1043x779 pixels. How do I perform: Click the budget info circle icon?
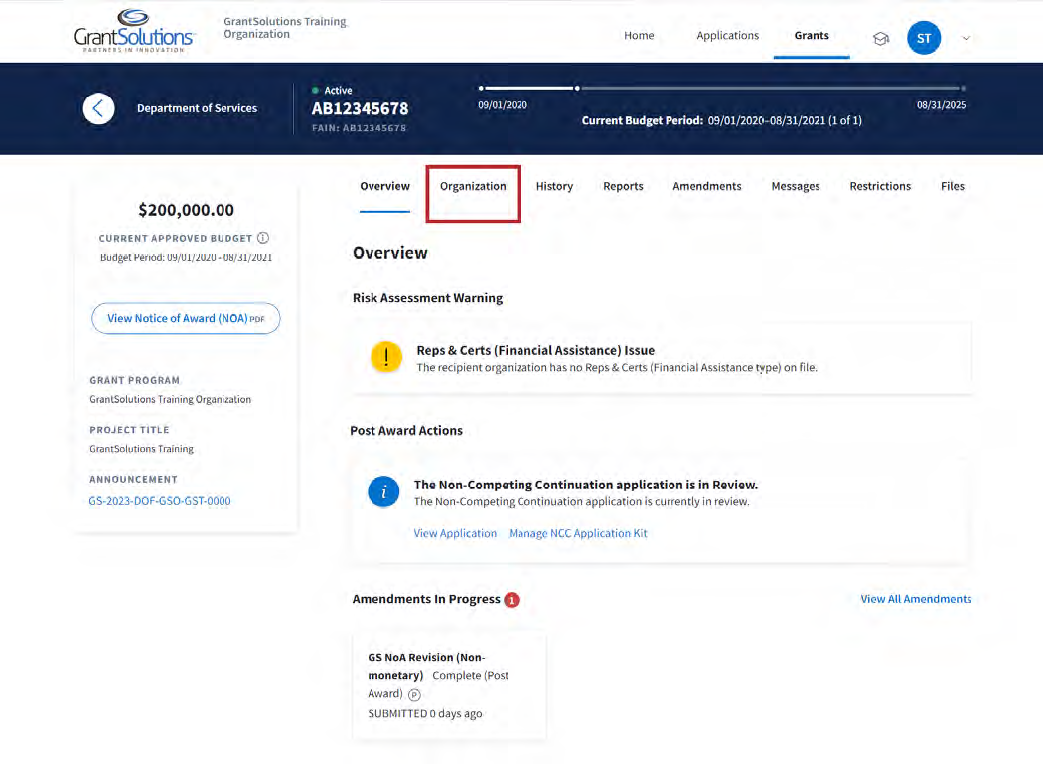263,238
